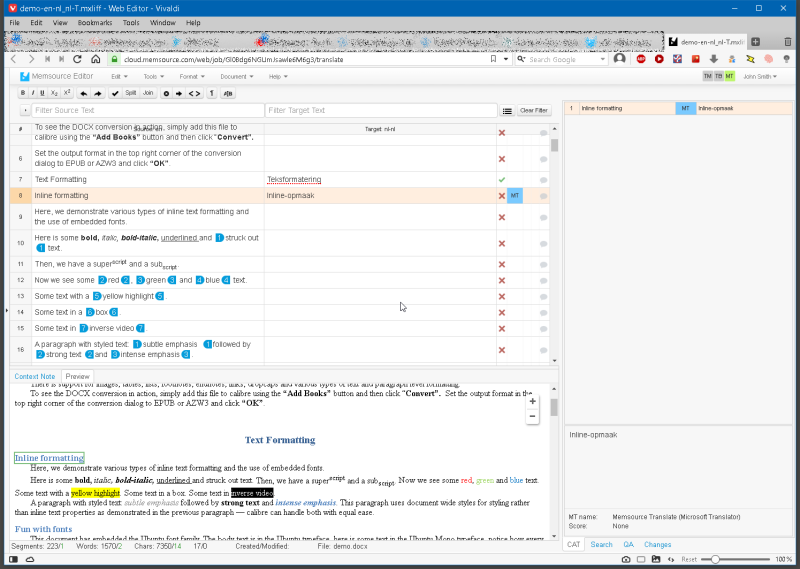Insert tag with the < > icon

tap(194, 93)
